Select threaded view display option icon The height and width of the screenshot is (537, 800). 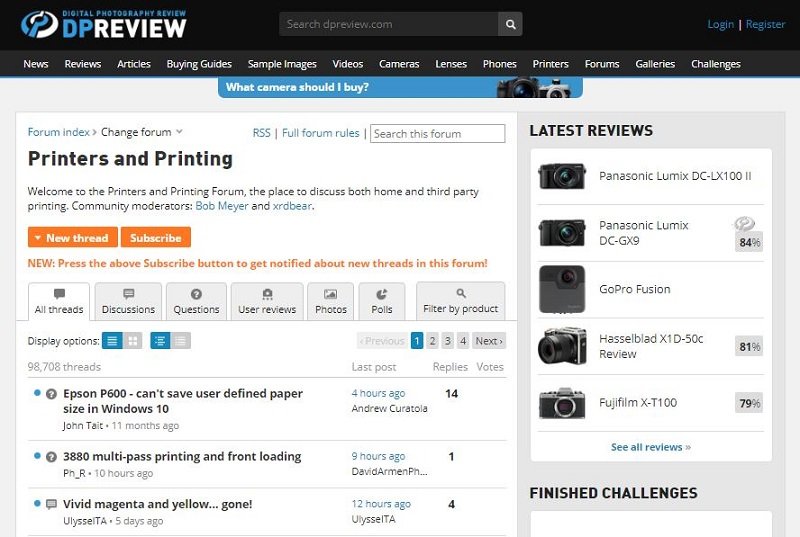pyautogui.click(x=160, y=341)
